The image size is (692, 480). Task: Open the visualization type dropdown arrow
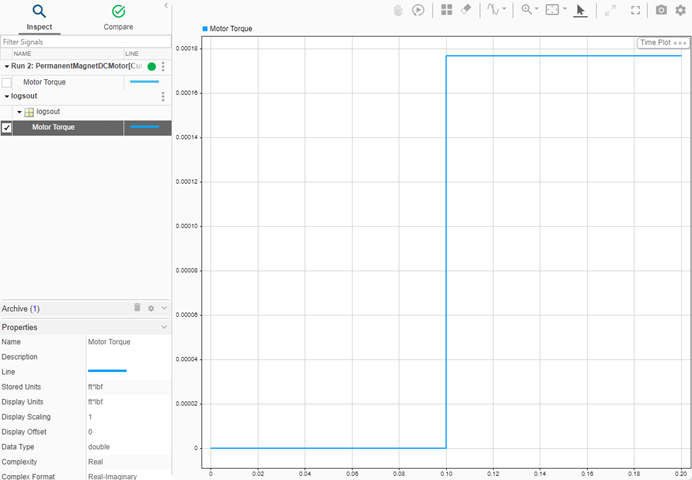pyautogui.click(x=505, y=10)
